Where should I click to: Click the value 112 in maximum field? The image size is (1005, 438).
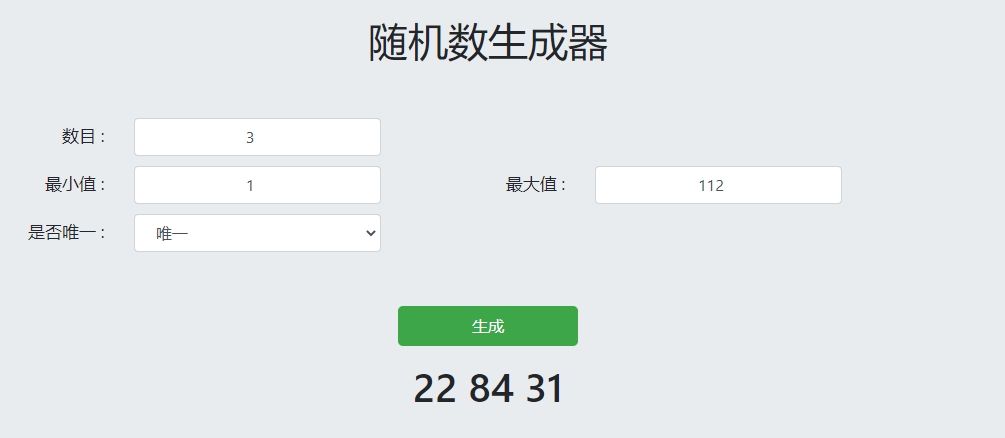(x=712, y=186)
